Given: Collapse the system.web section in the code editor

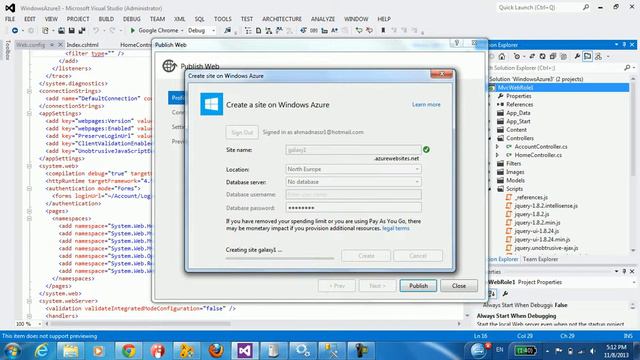Looking at the screenshot, I should [29, 166].
